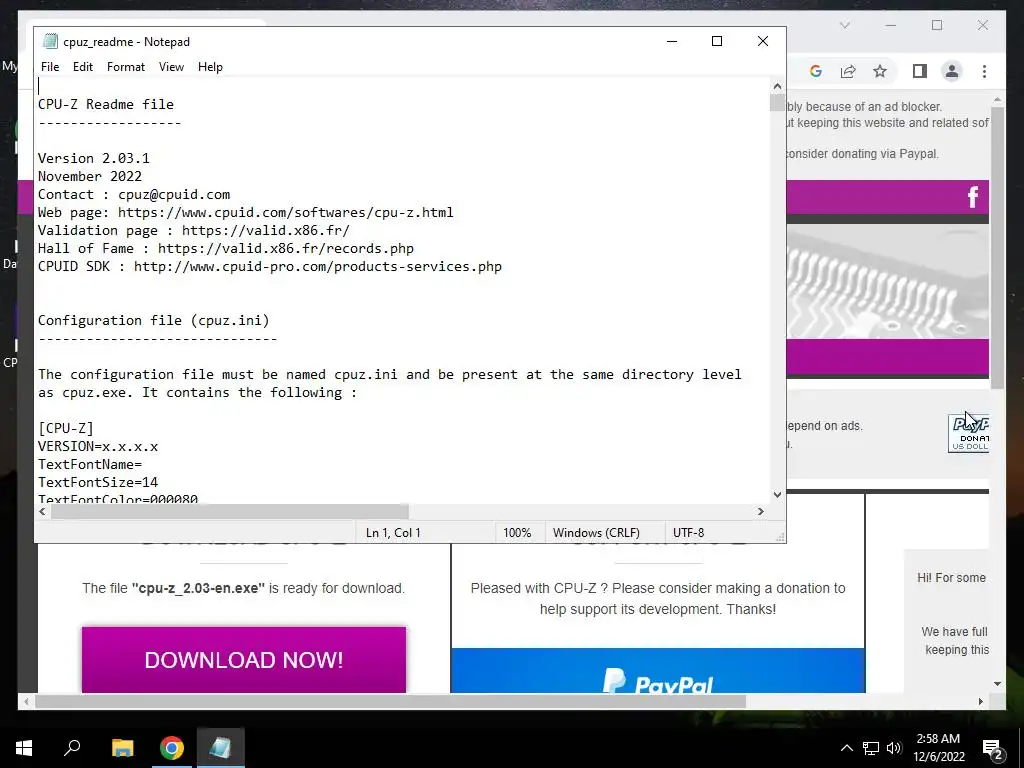Click the 'CPU-Z Readme file' heading line

pos(106,104)
